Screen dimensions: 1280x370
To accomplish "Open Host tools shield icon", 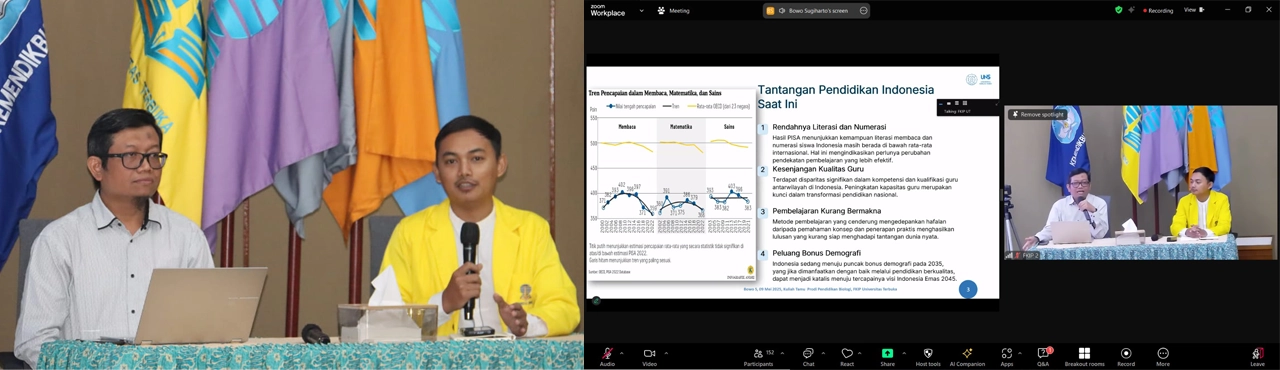I will [928, 353].
